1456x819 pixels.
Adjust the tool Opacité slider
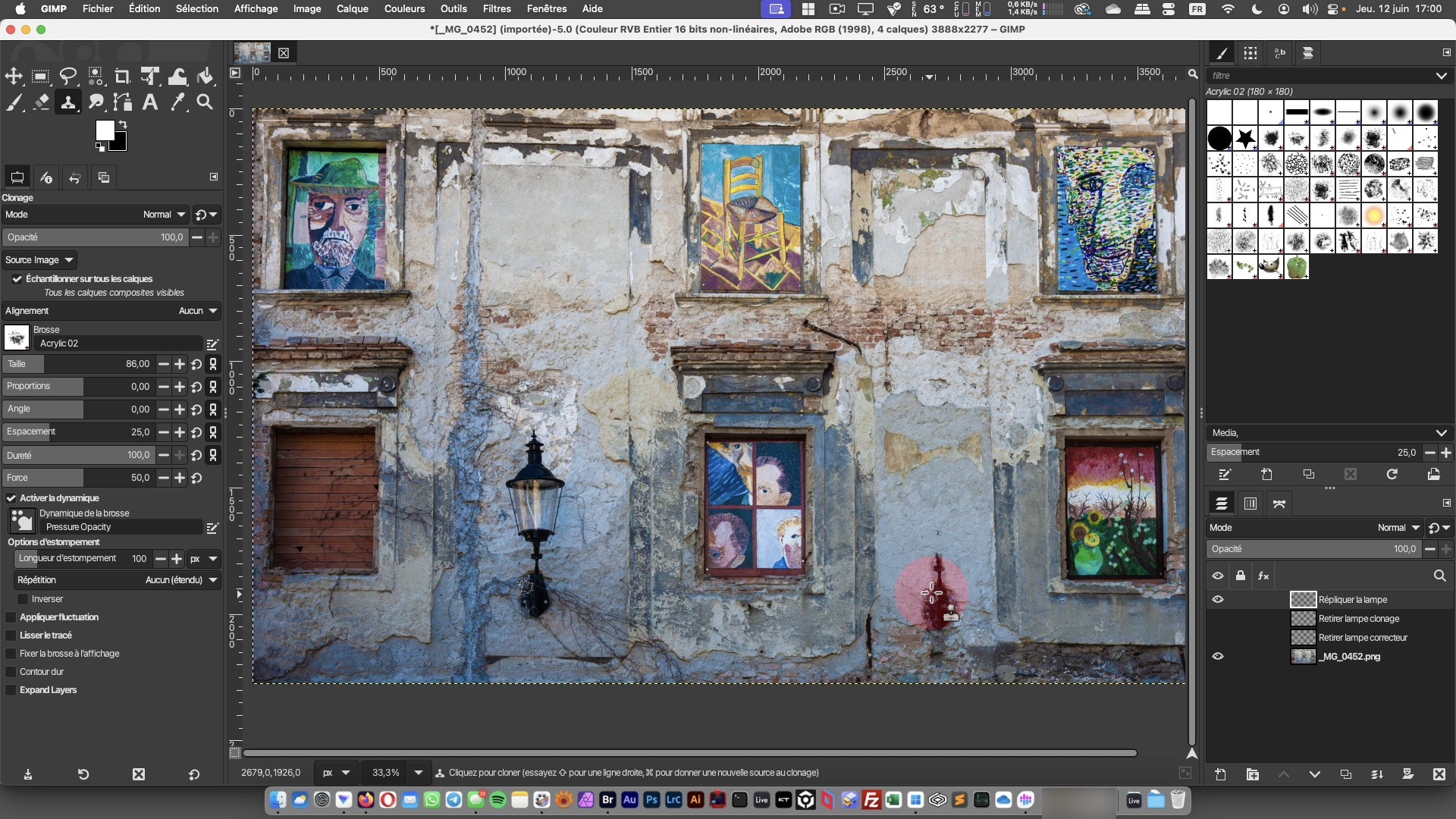[x=95, y=237]
